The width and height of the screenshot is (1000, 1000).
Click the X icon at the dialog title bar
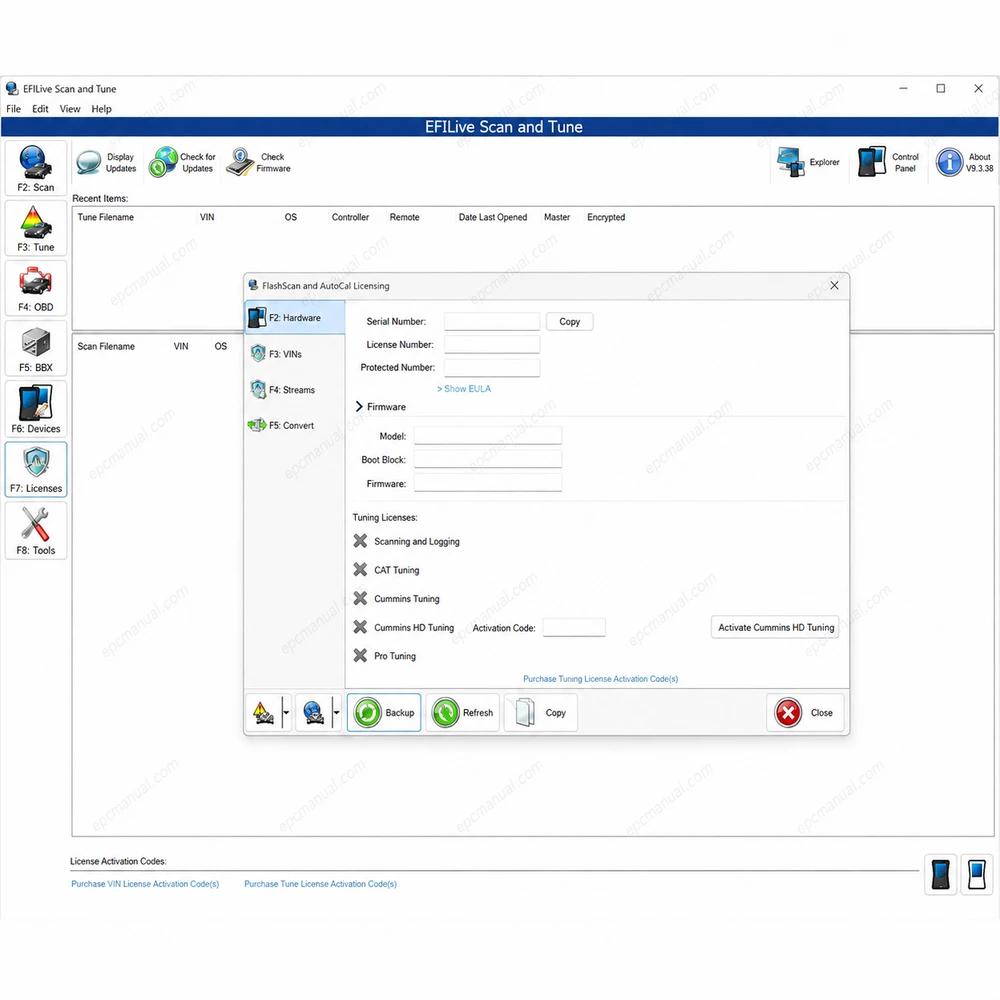(x=834, y=286)
